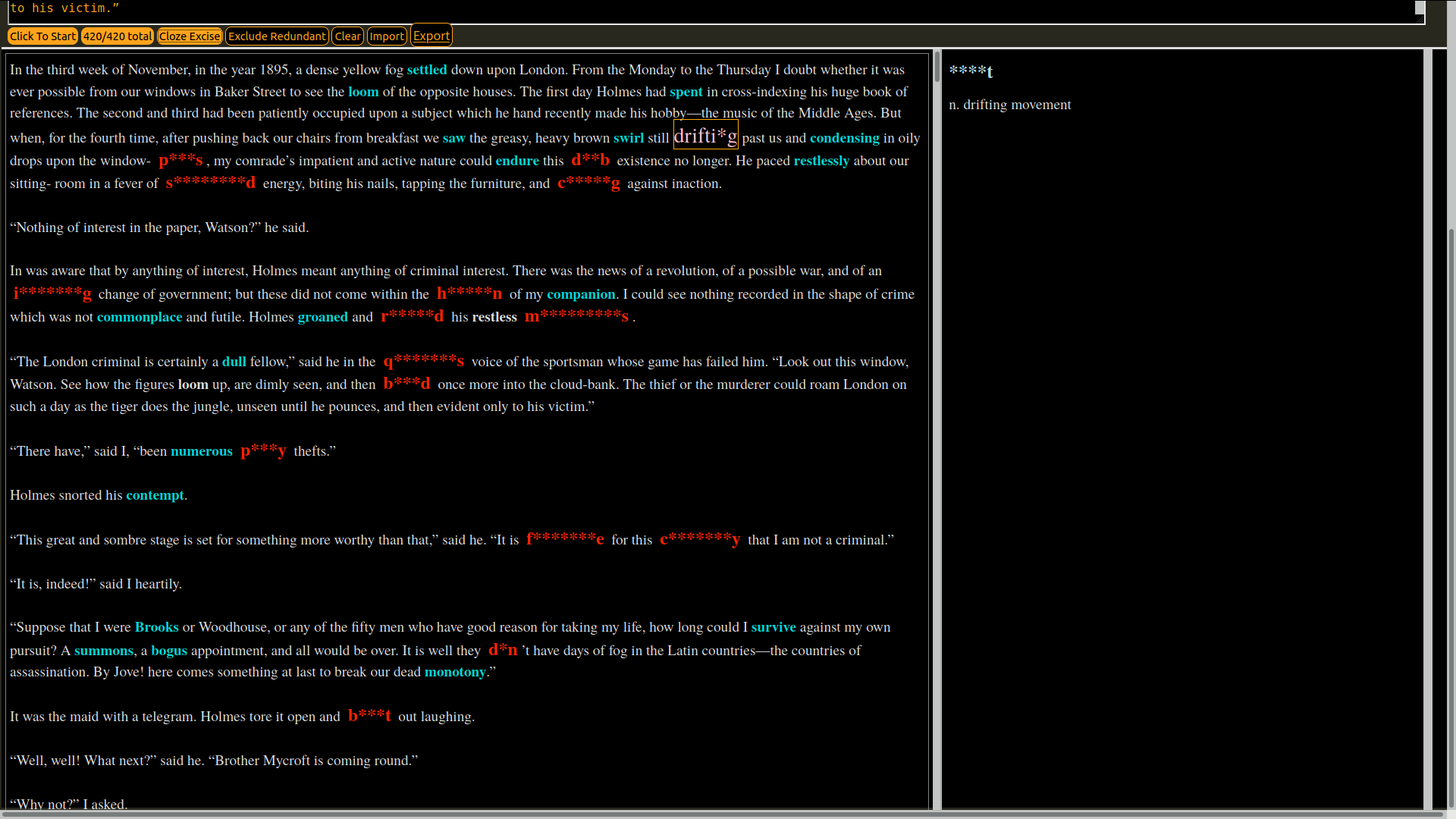Viewport: 1456px width, 819px height.
Task: Click the red cloze "p***y"
Action: [263, 450]
